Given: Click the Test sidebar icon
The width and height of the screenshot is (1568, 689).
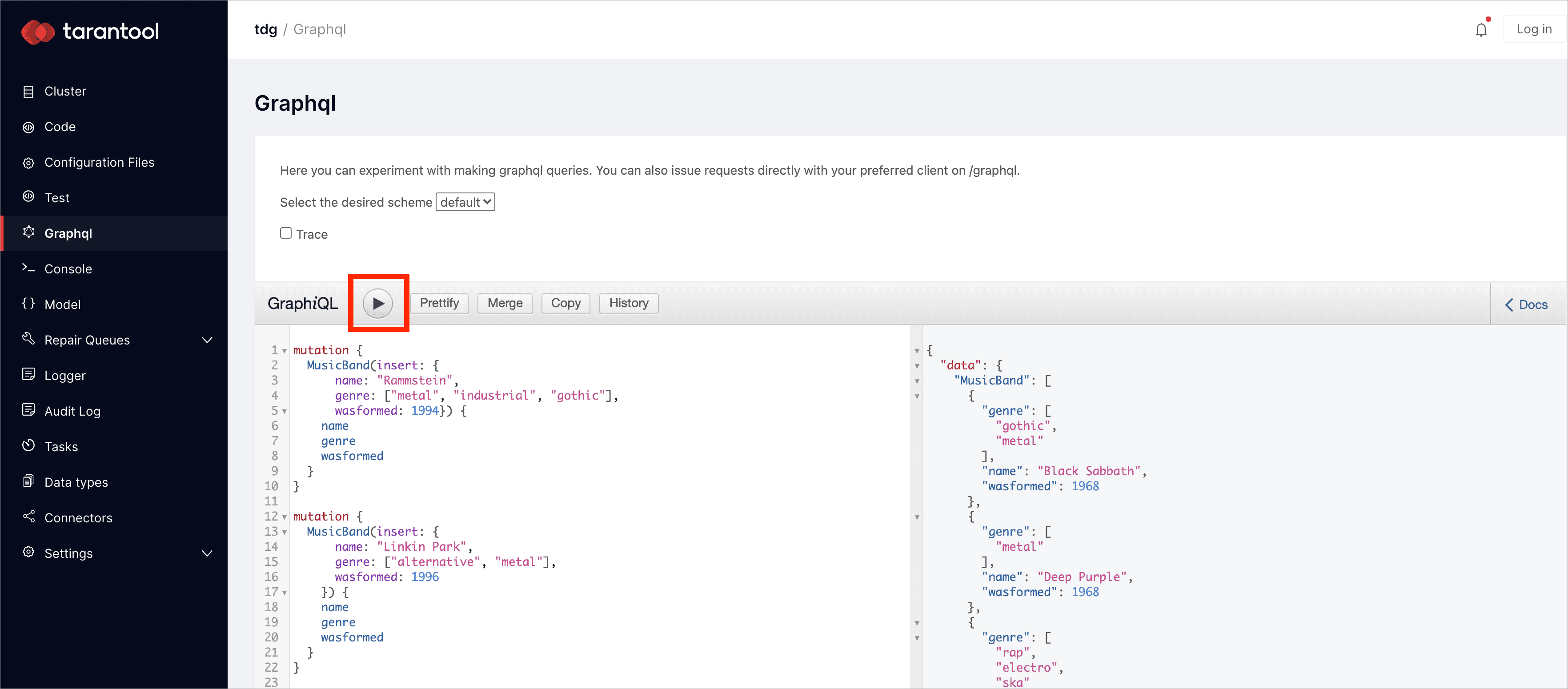Looking at the screenshot, I should tap(28, 196).
